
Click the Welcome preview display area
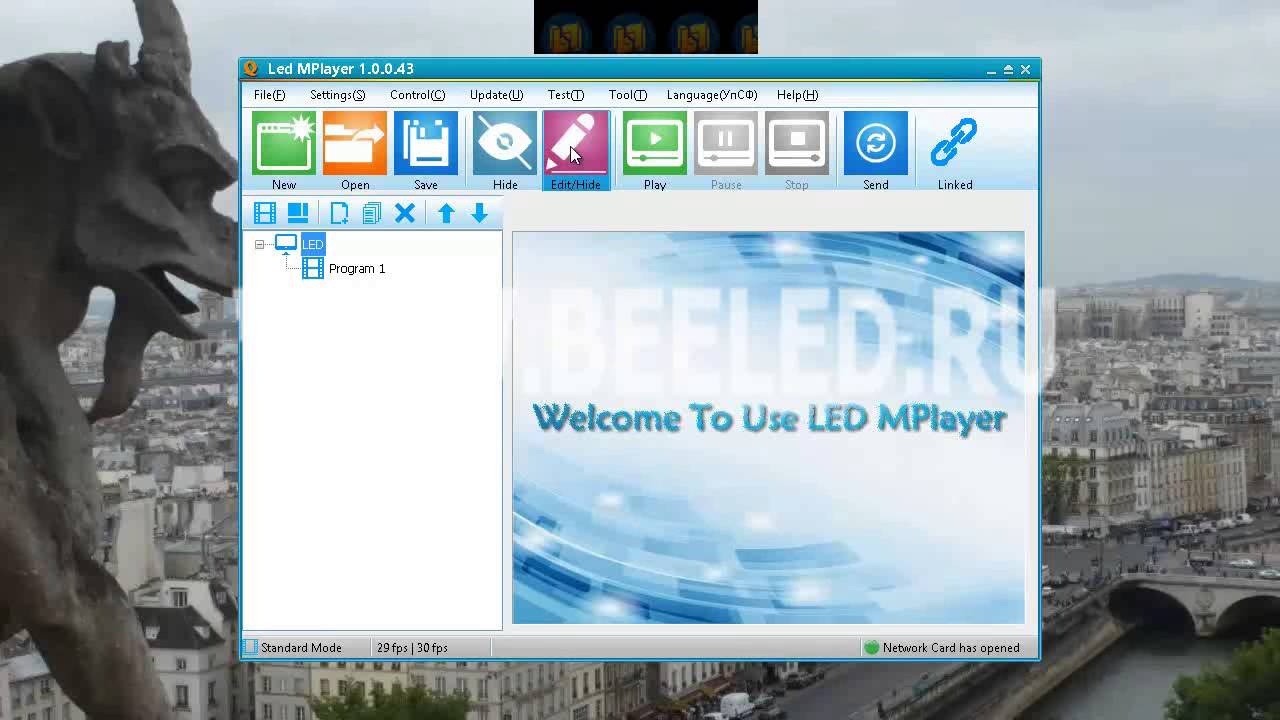[x=768, y=428]
